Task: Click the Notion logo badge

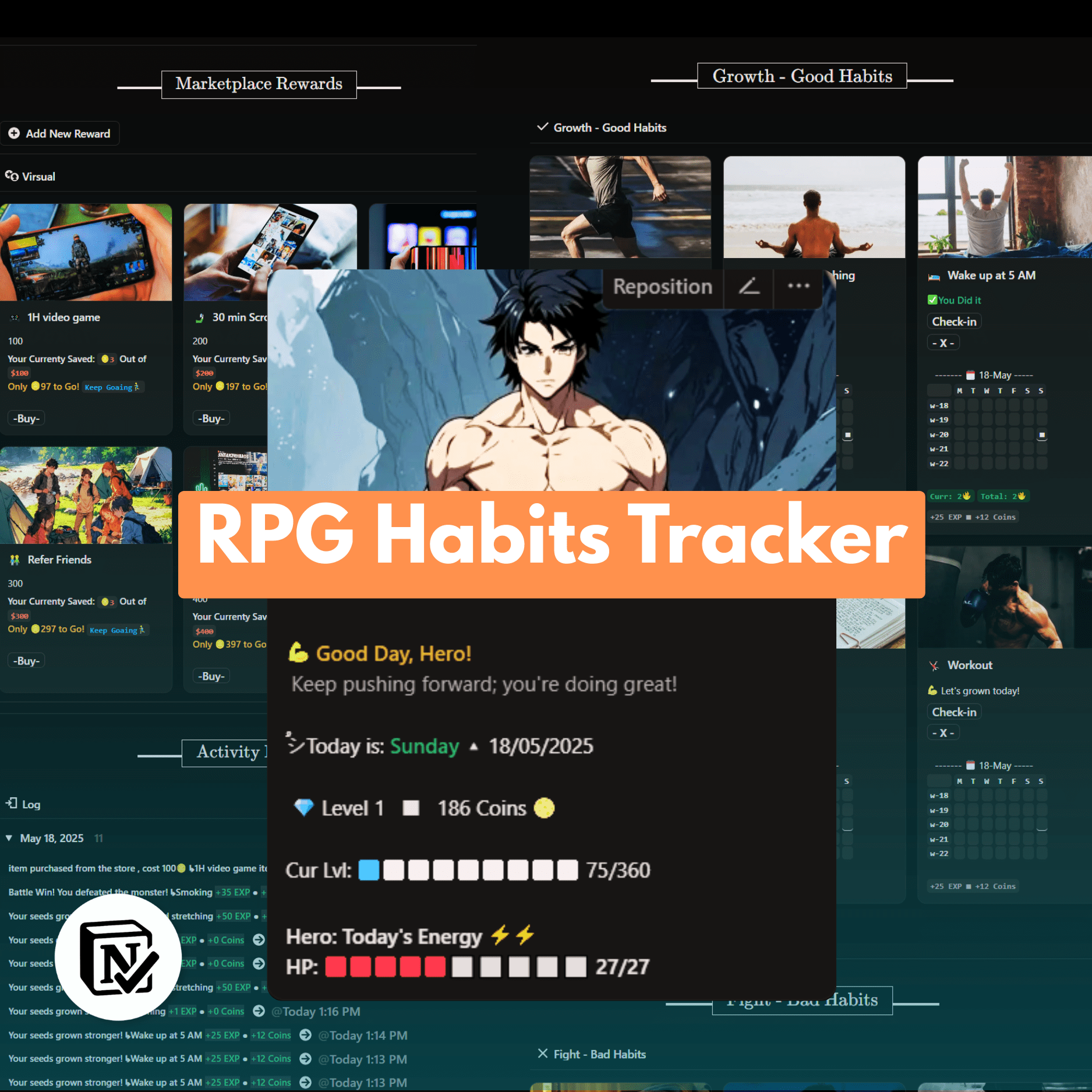Action: click(x=118, y=957)
